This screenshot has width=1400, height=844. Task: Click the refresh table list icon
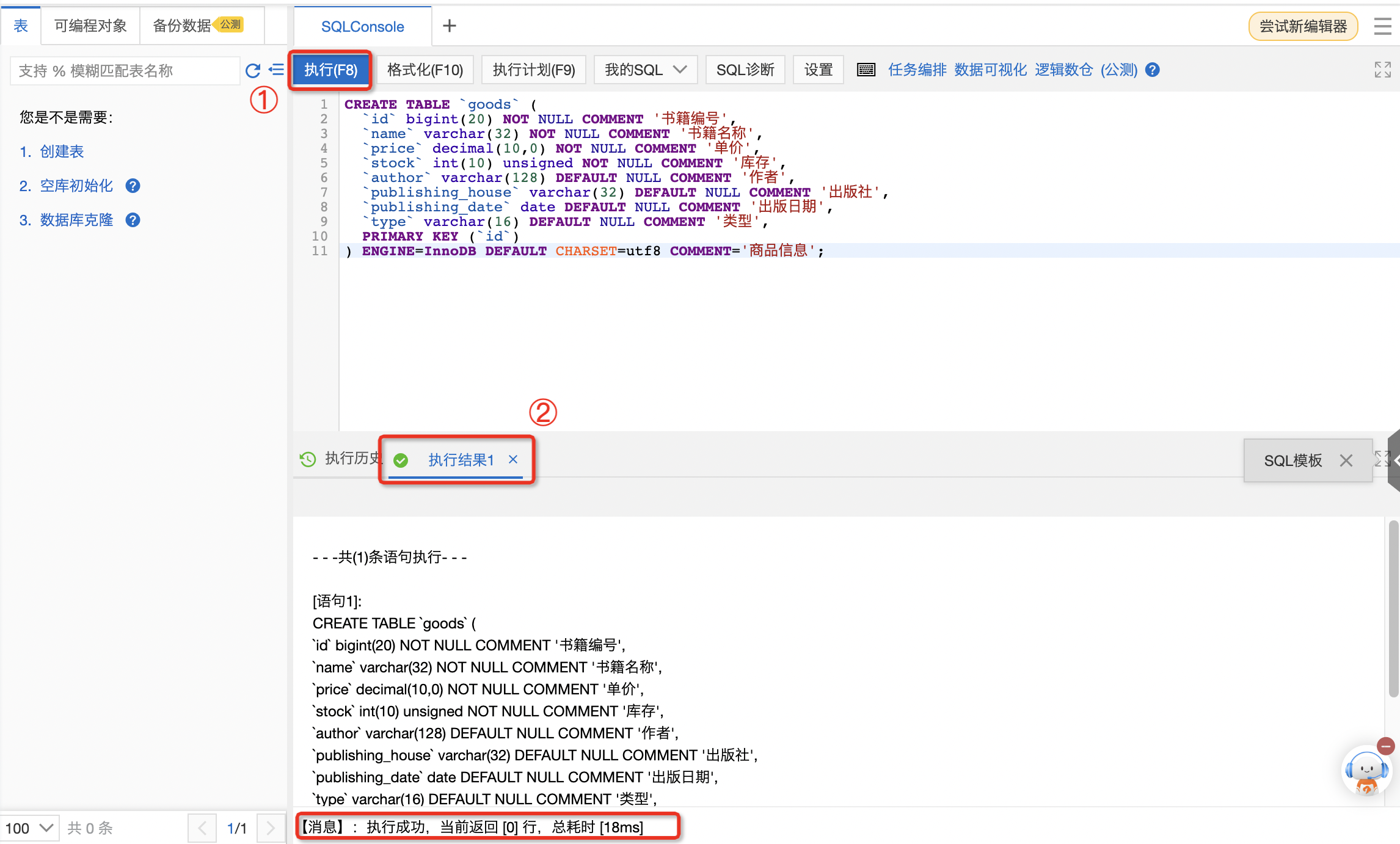(x=253, y=70)
